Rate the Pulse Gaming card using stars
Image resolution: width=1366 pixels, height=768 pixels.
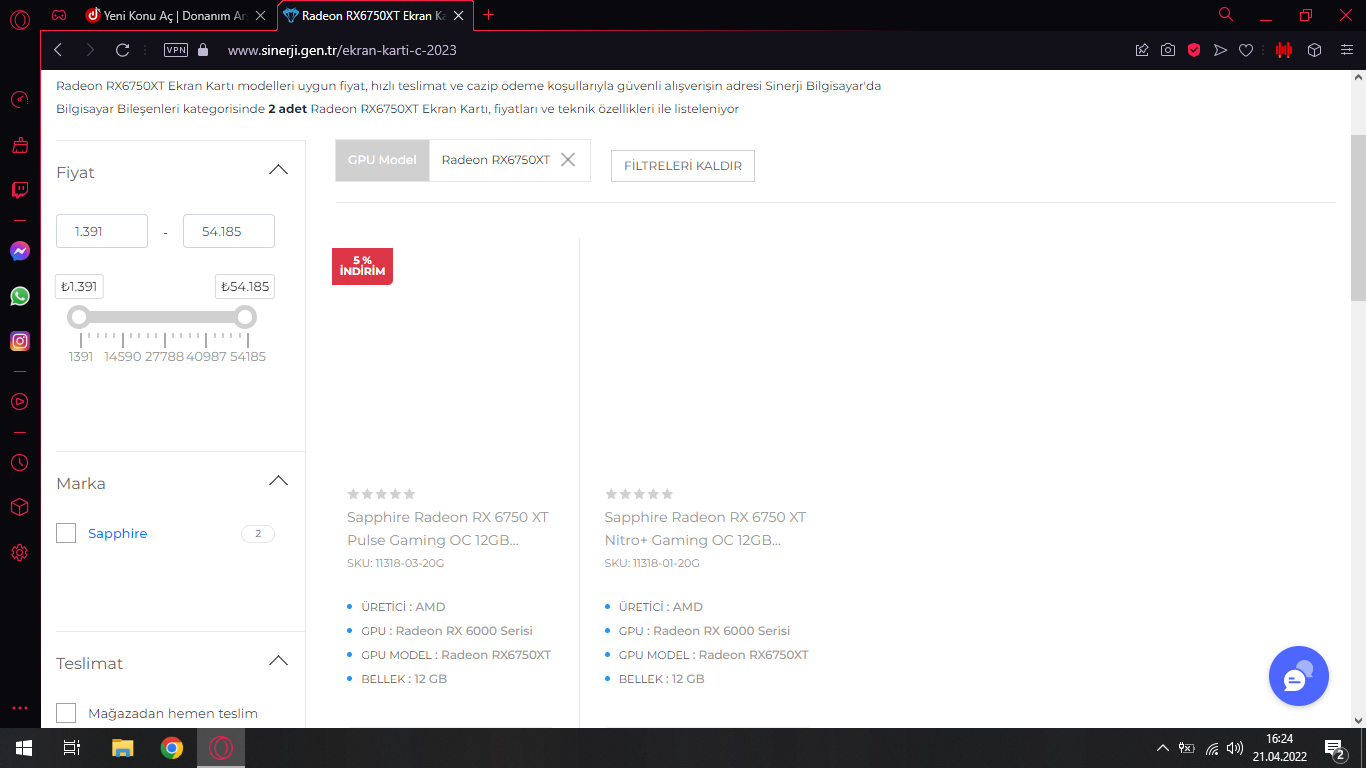(381, 494)
